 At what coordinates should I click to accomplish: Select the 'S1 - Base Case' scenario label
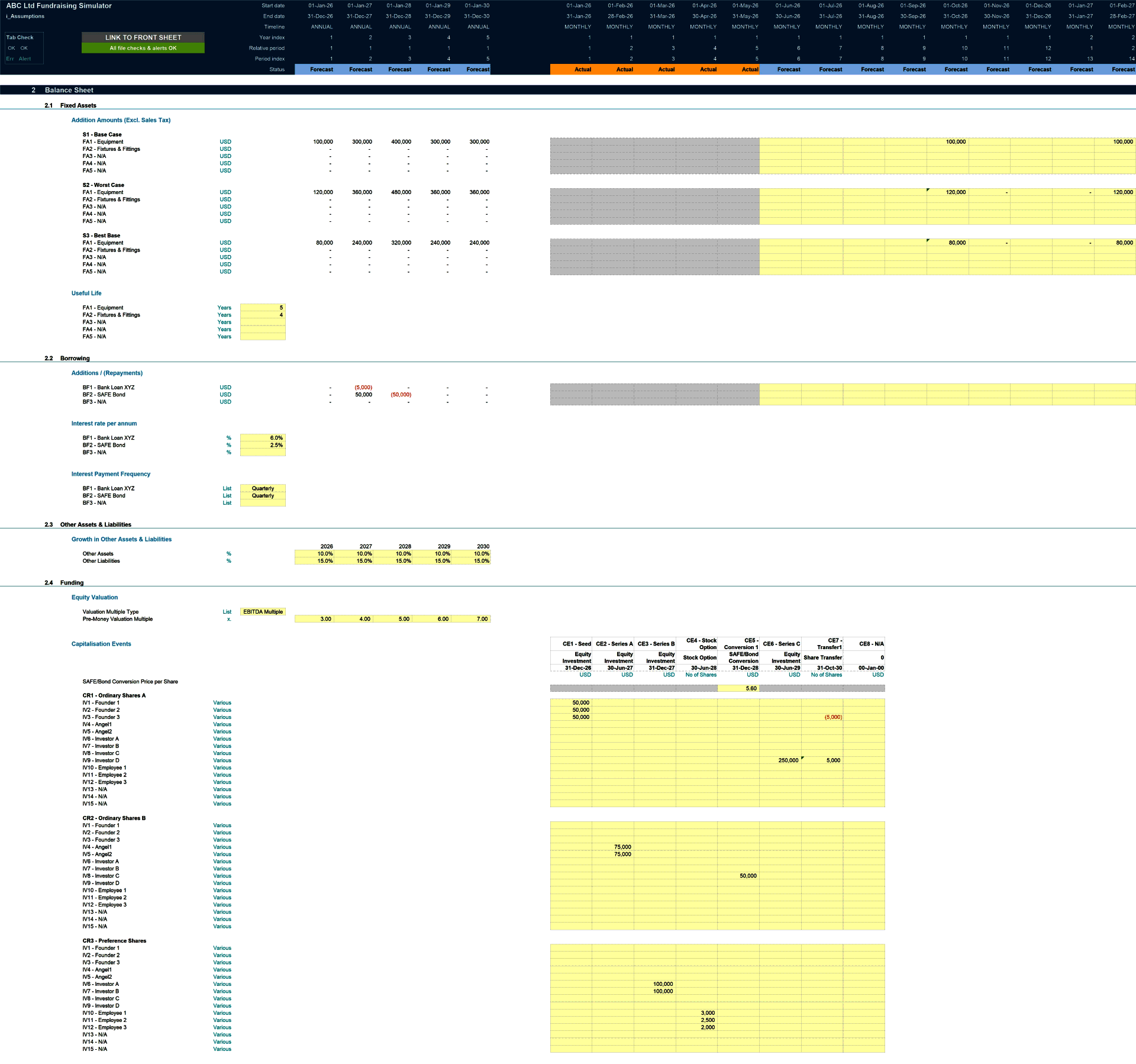click(x=102, y=135)
